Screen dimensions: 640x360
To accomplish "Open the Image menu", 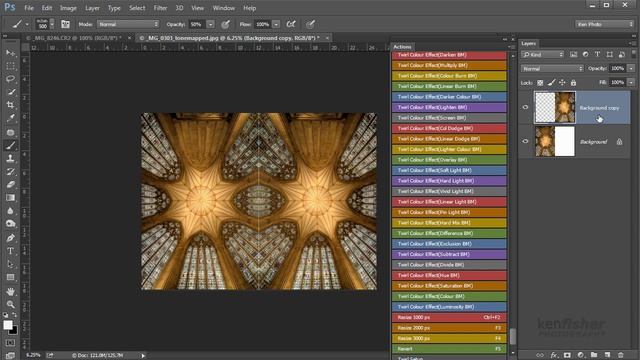I will click(x=68, y=8).
